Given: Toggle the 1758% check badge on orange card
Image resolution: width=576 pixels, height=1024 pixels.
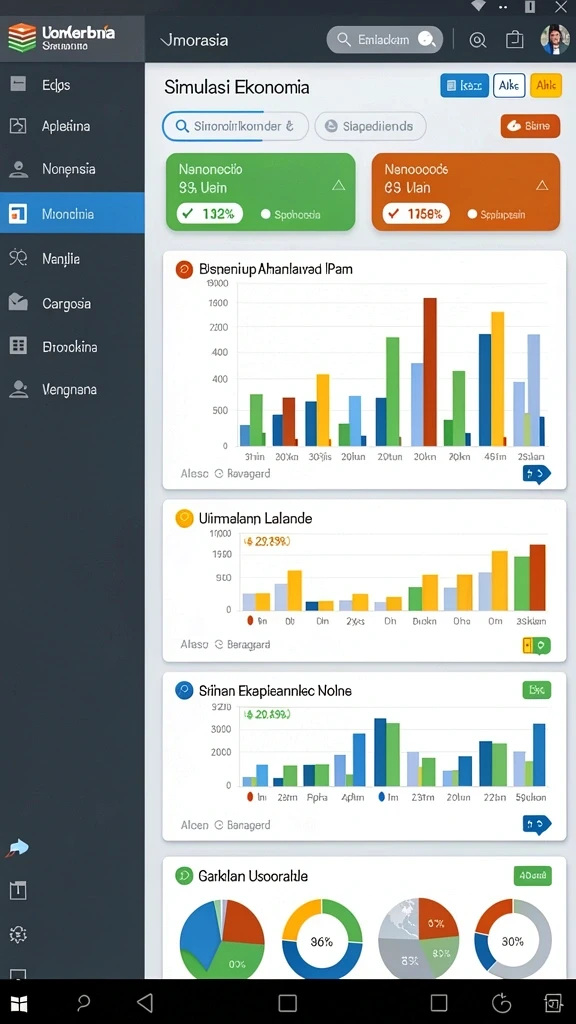Looking at the screenshot, I should (x=415, y=214).
